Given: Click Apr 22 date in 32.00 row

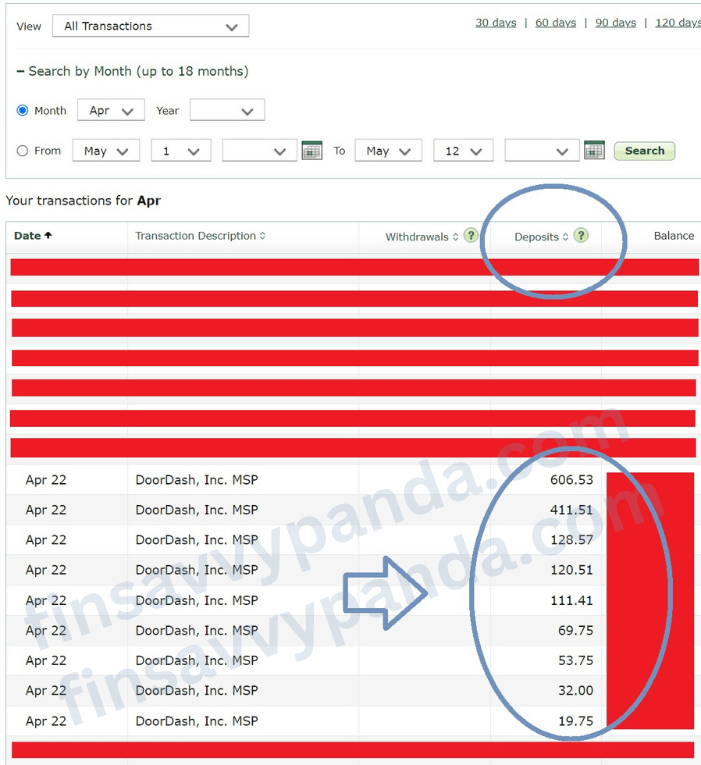Looking at the screenshot, I should [46, 690].
